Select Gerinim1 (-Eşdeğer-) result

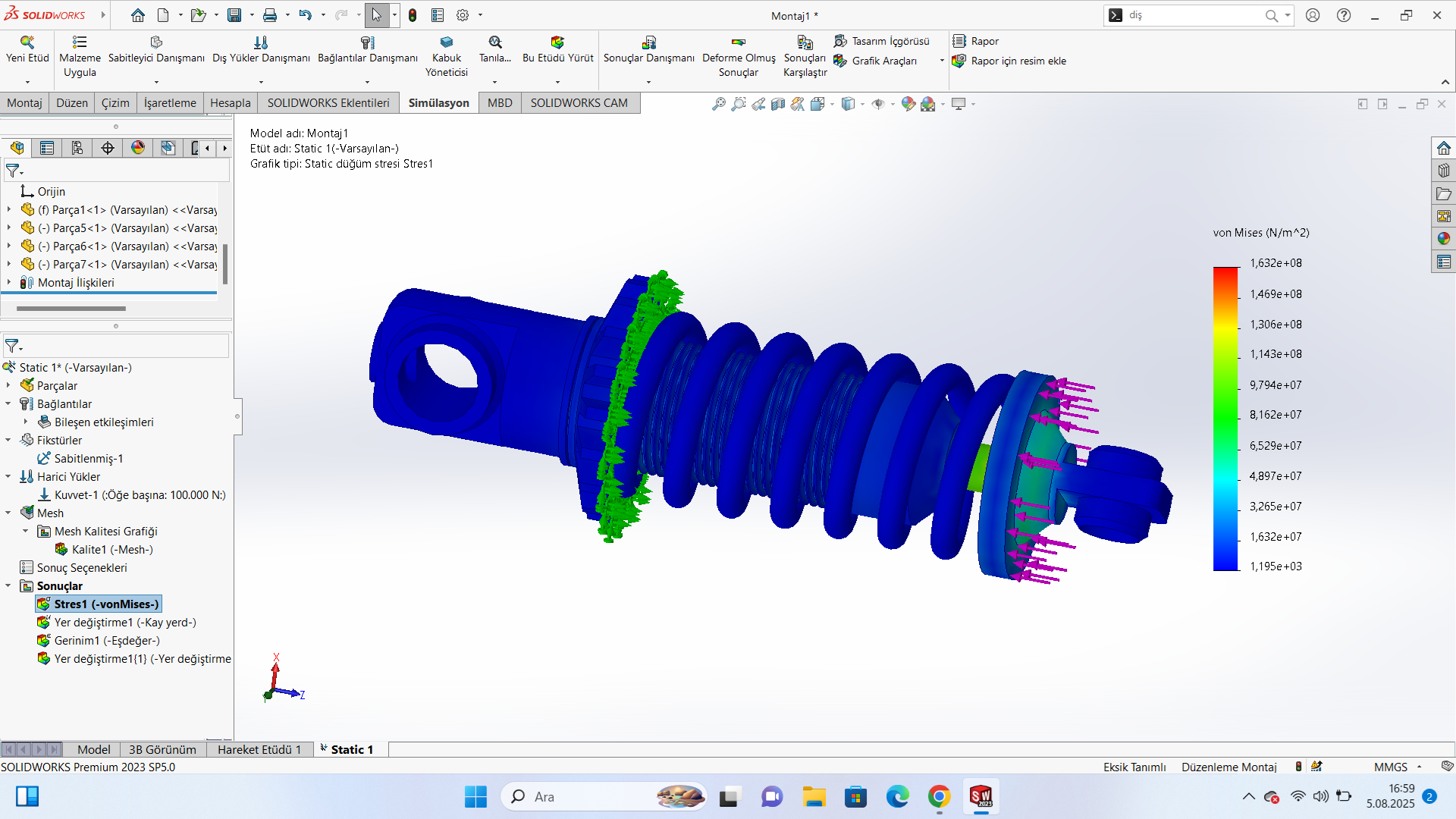(x=106, y=641)
